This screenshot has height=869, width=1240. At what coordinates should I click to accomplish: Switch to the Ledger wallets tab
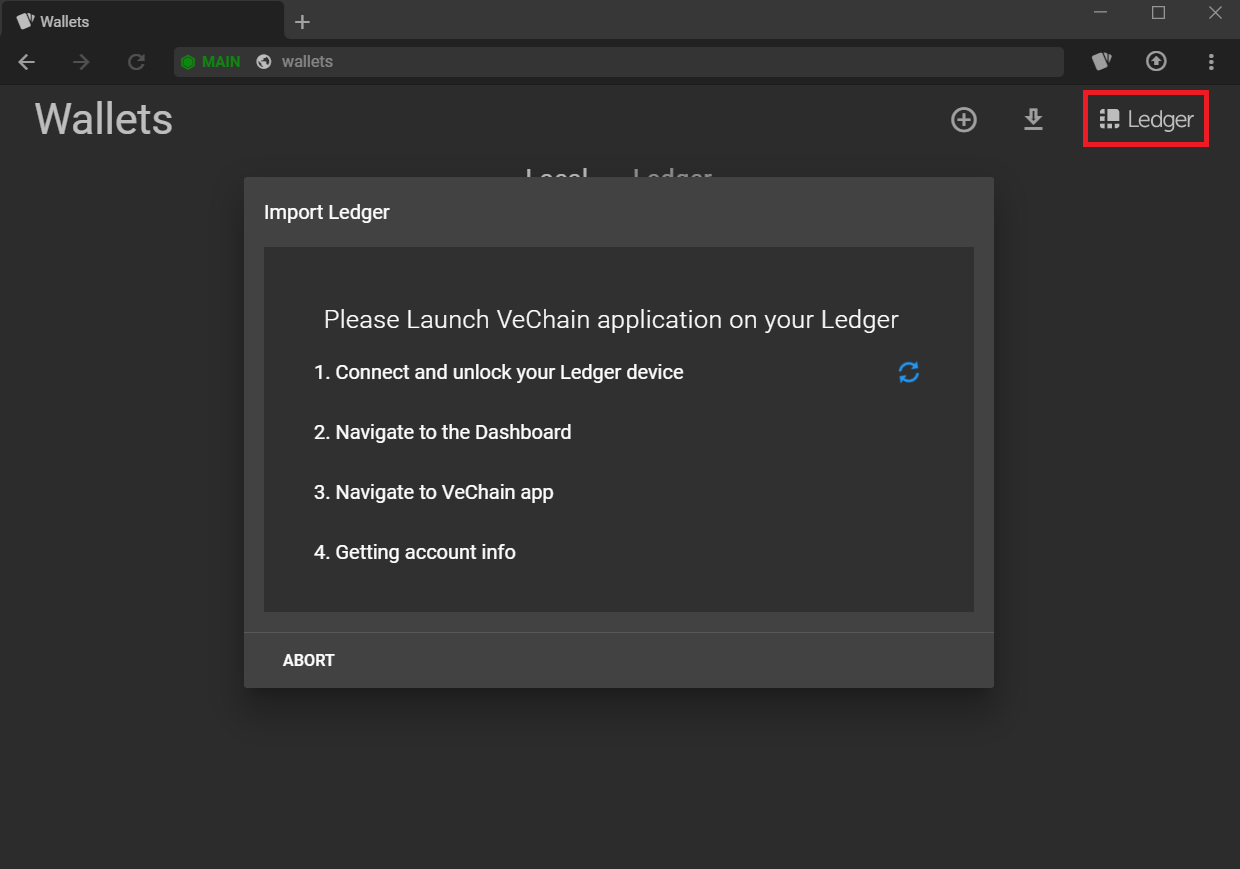coord(672,178)
